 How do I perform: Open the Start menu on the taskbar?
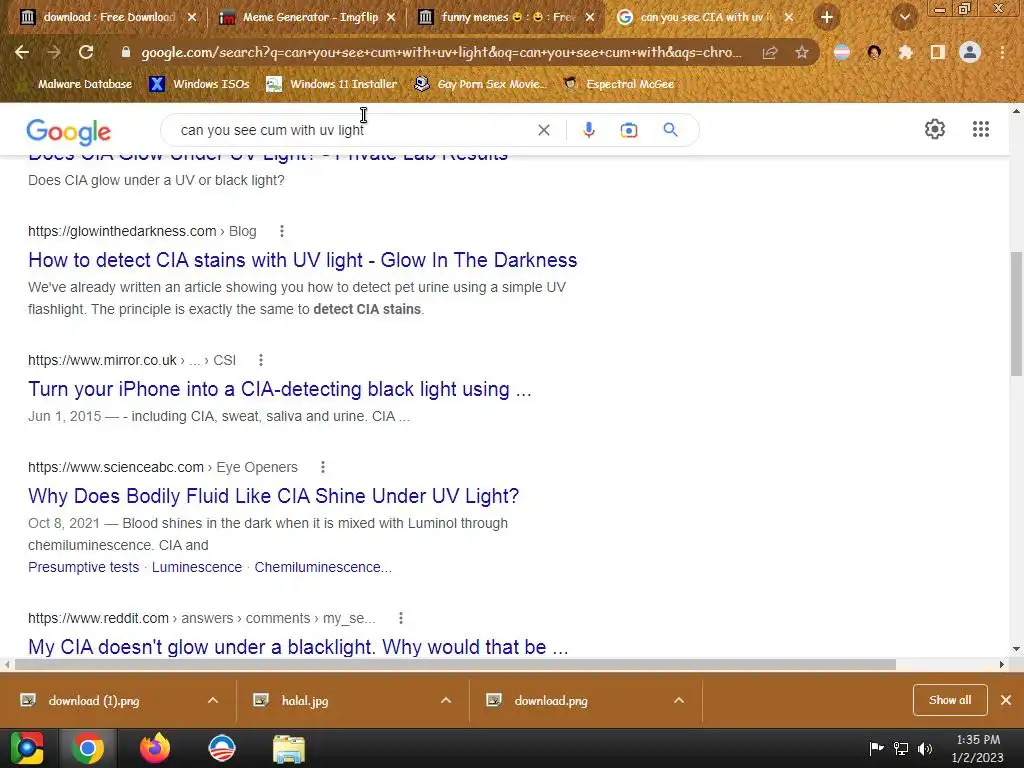click(27, 748)
